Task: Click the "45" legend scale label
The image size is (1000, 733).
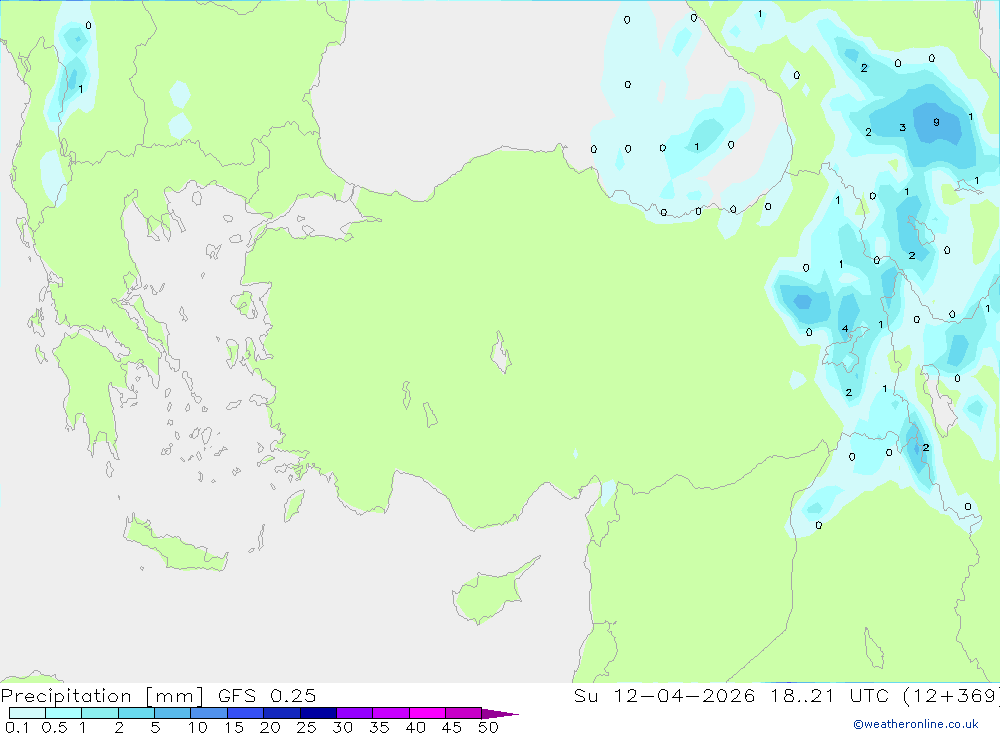Action: (x=452, y=727)
